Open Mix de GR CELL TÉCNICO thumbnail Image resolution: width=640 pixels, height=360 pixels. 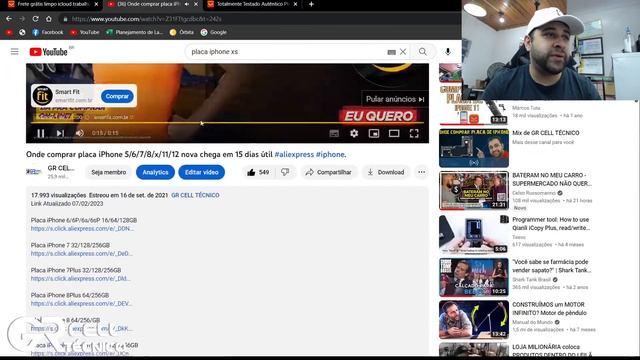(x=473, y=148)
